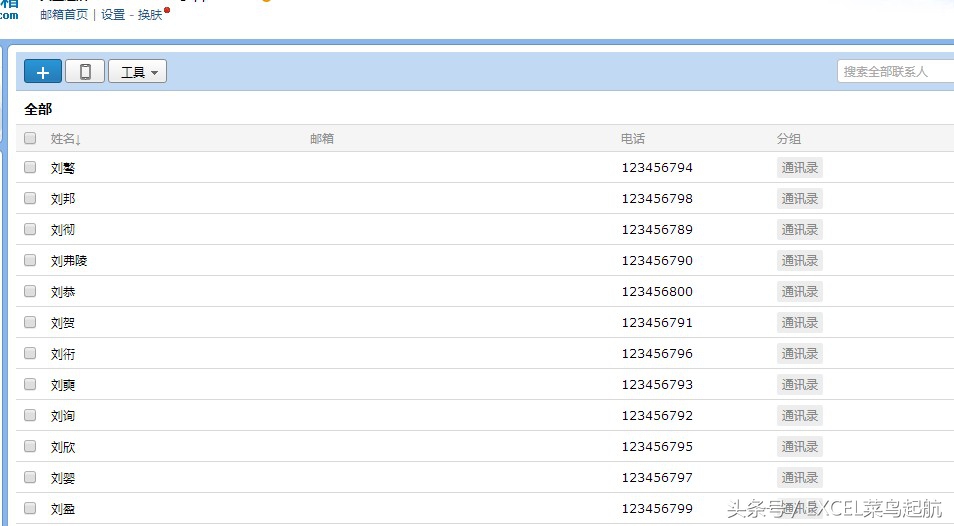Click phone number 123456794
The height and width of the screenshot is (526, 954).
point(657,168)
